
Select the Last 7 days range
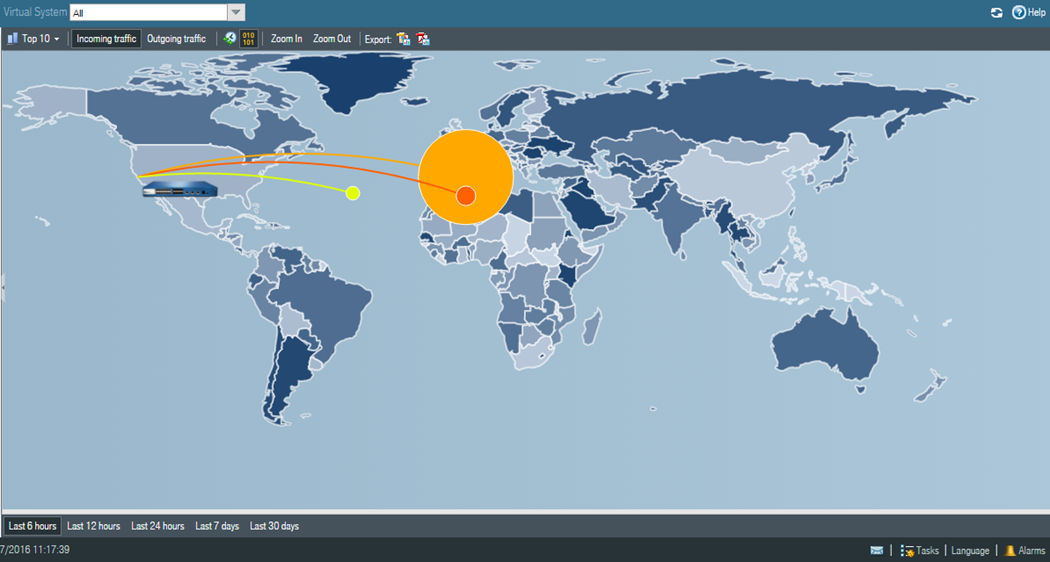click(217, 526)
